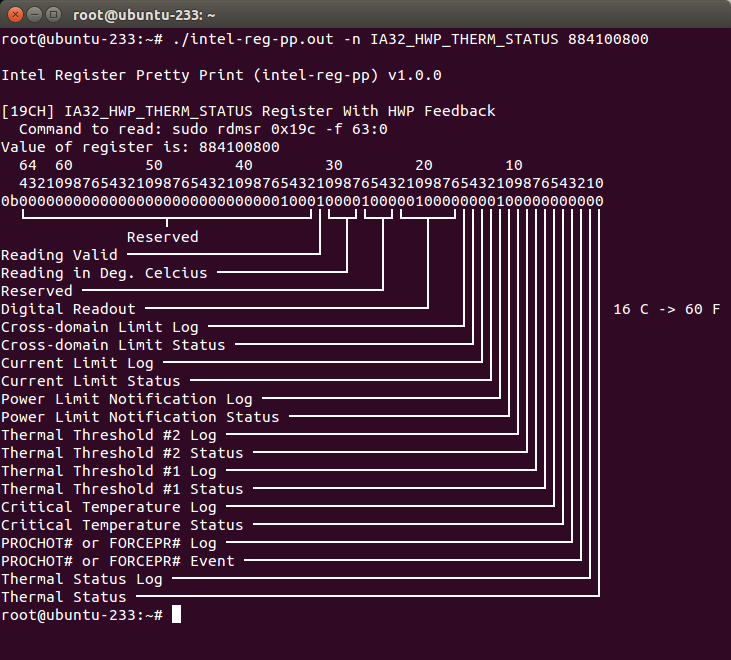Click the '64 60 50 40' bit ruler row
The width and height of the screenshot is (731, 660).
[271, 165]
